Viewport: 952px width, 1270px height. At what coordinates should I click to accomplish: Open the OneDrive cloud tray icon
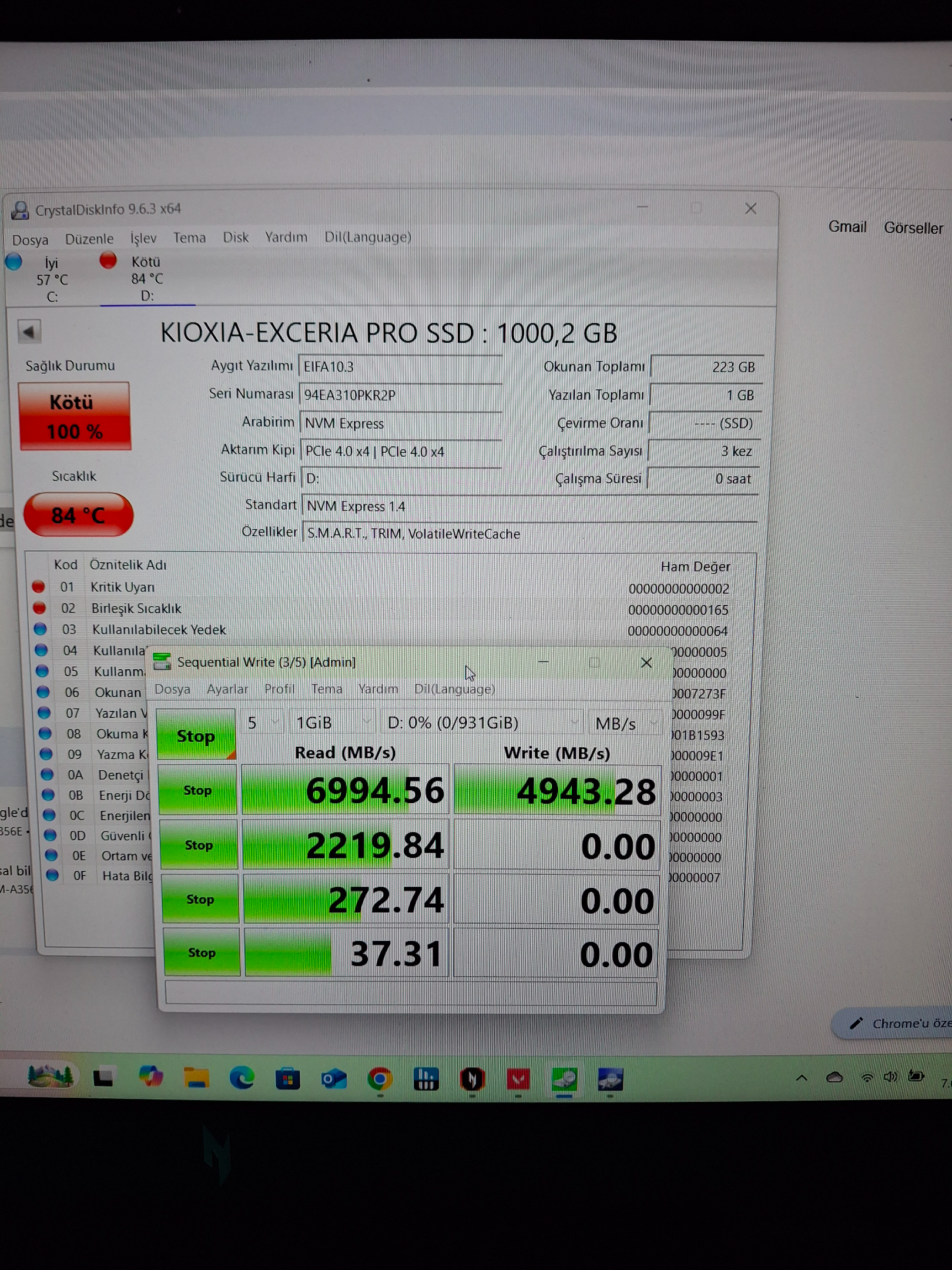click(x=834, y=1077)
